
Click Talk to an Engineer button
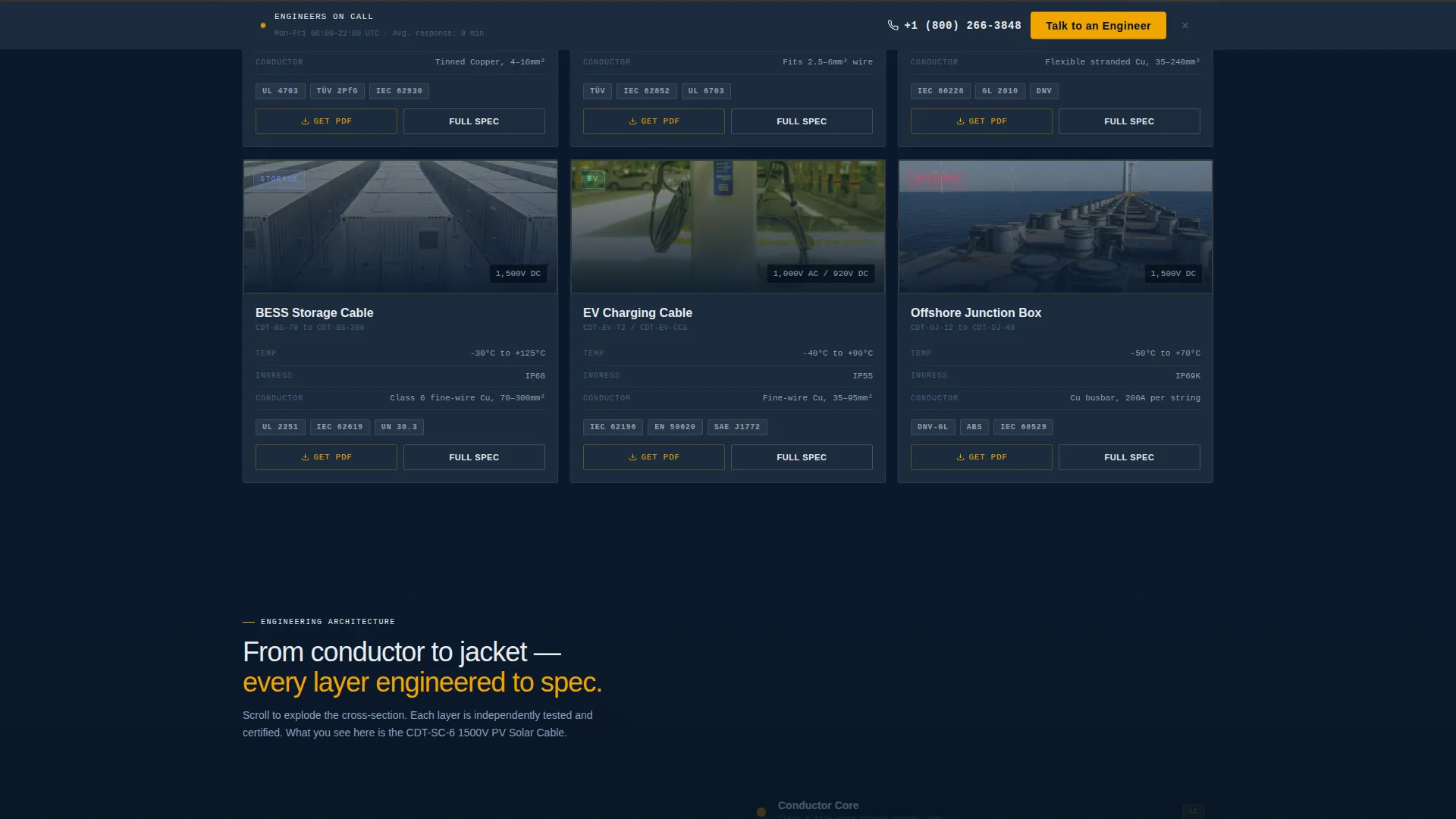point(1098,26)
